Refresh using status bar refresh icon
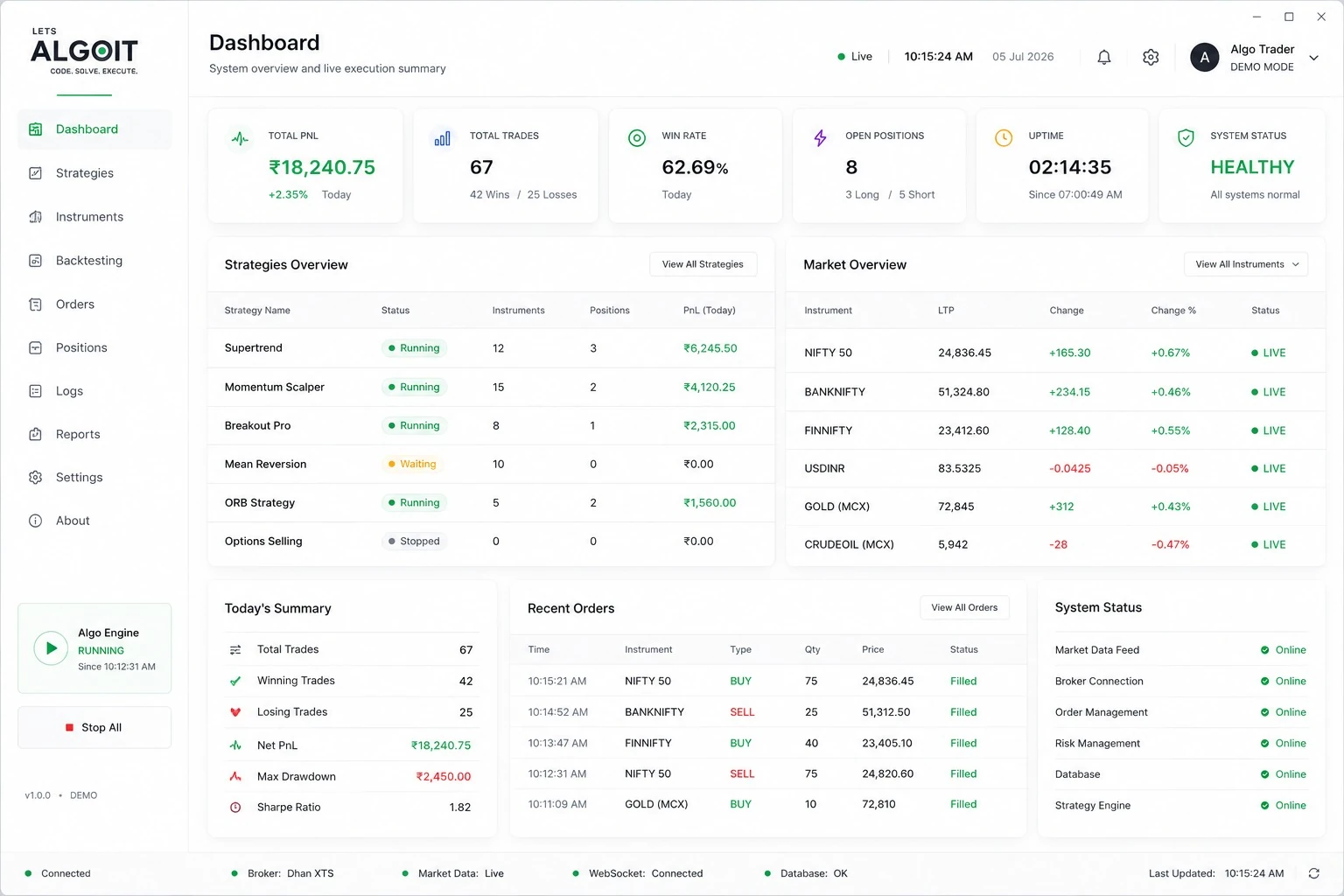Image resolution: width=1344 pixels, height=896 pixels. pos(1313,873)
